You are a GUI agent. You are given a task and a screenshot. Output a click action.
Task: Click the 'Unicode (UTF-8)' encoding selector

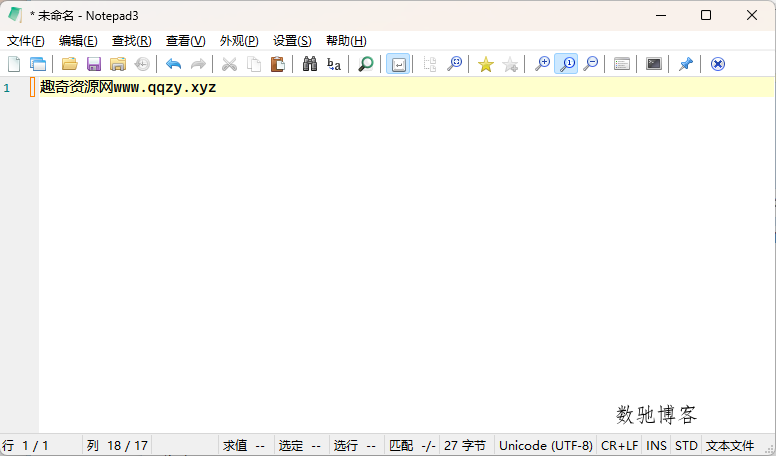coord(546,446)
